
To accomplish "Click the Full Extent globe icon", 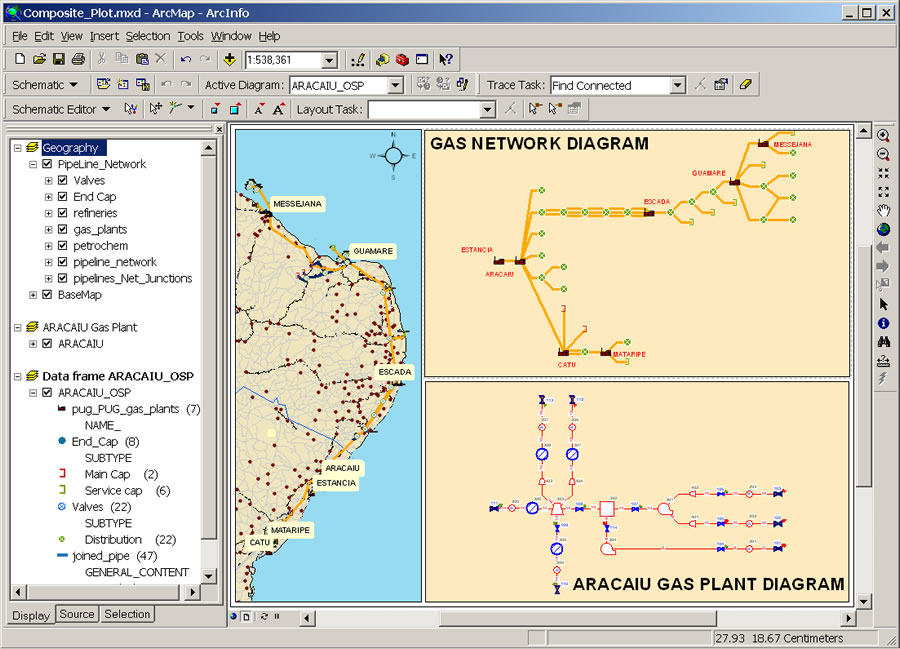I will [x=883, y=229].
